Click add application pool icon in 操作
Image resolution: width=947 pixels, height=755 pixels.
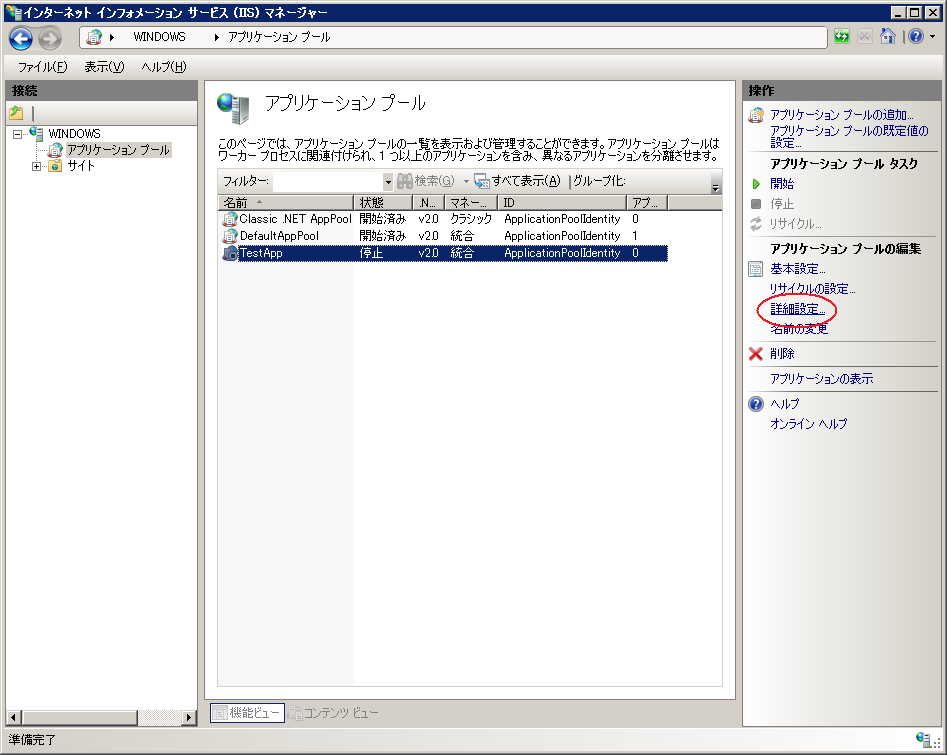pyautogui.click(x=756, y=115)
